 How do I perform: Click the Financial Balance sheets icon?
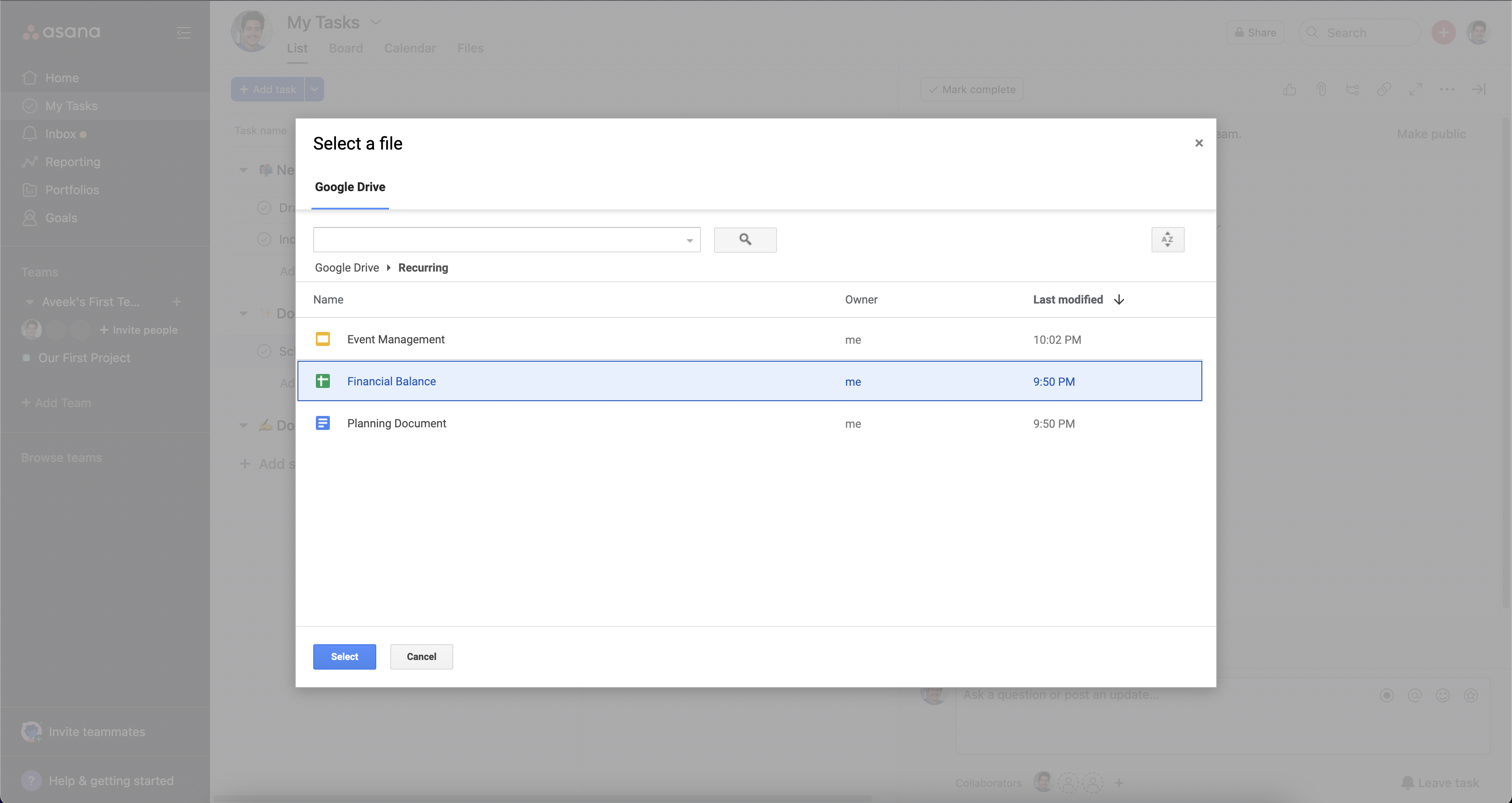322,381
